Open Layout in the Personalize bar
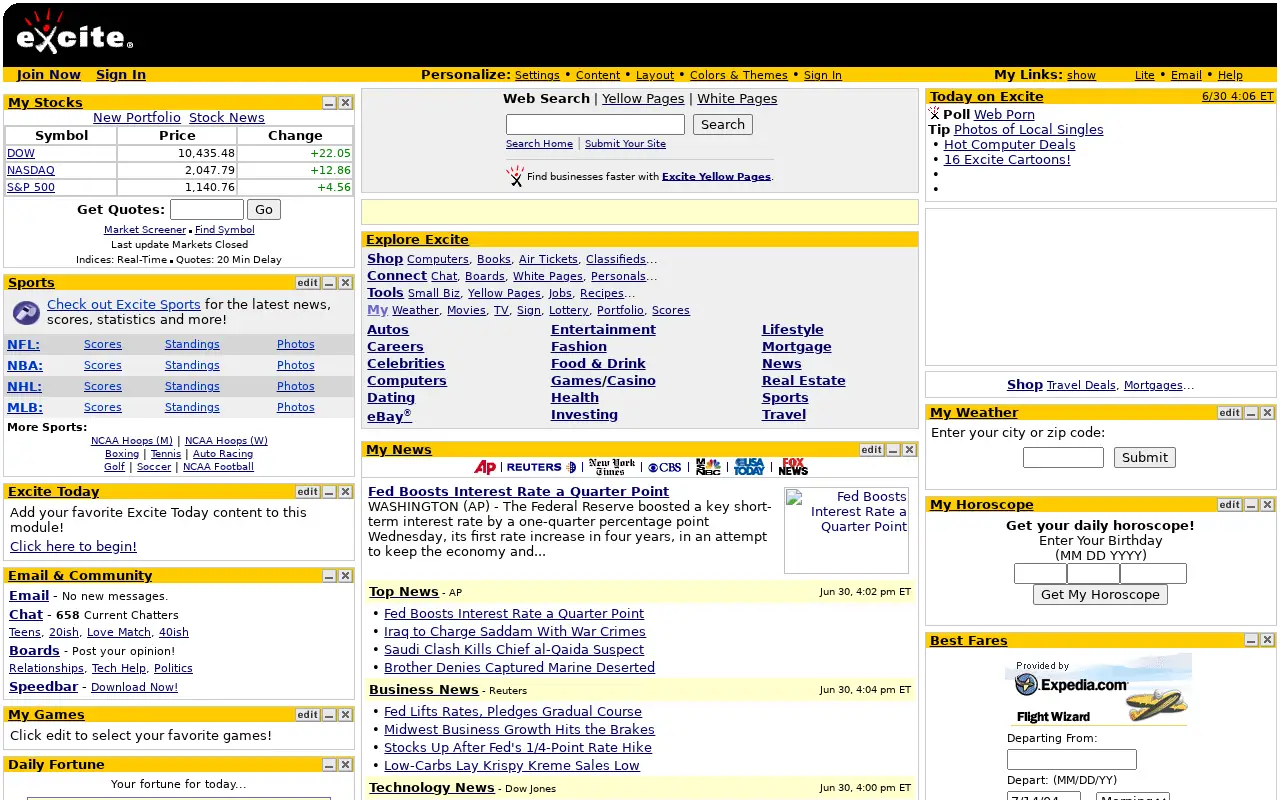The image size is (1280, 800). pos(655,75)
